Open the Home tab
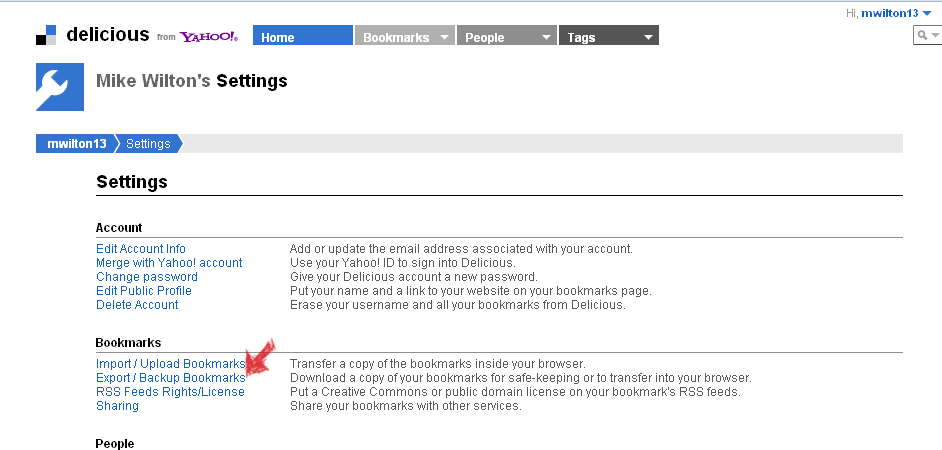Viewport: 942px width, 450px height. tap(303, 35)
